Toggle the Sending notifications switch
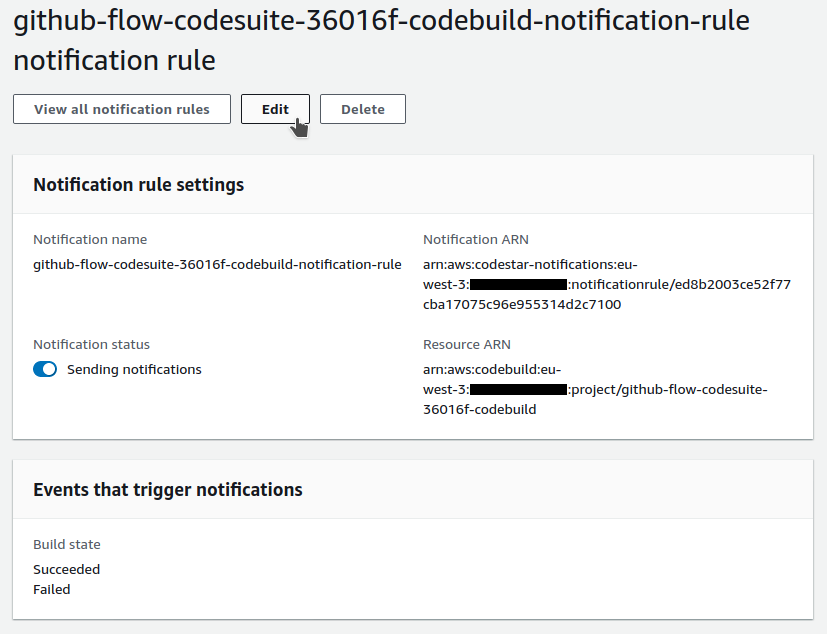 click(x=45, y=369)
